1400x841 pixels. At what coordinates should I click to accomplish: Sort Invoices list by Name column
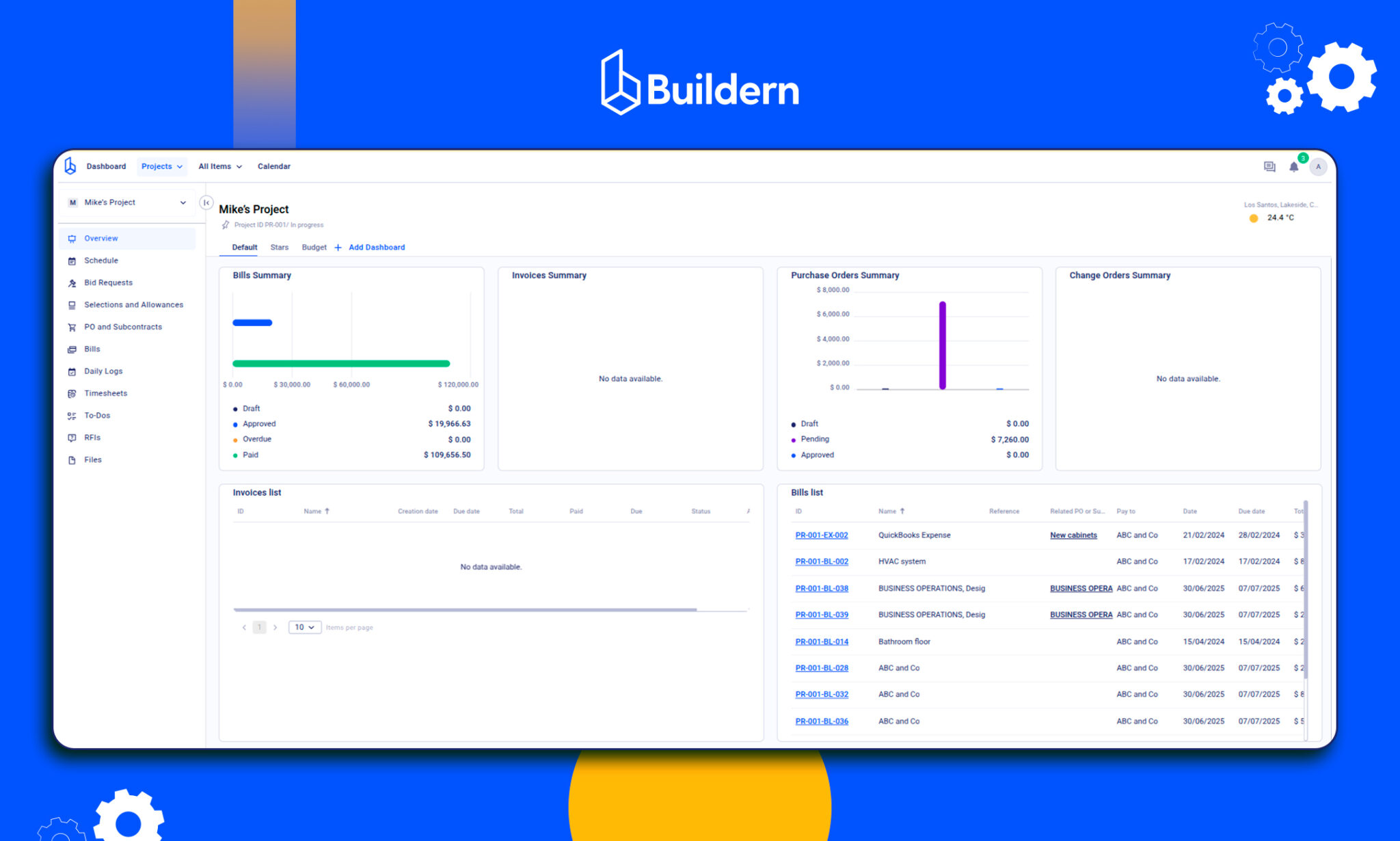tap(317, 511)
